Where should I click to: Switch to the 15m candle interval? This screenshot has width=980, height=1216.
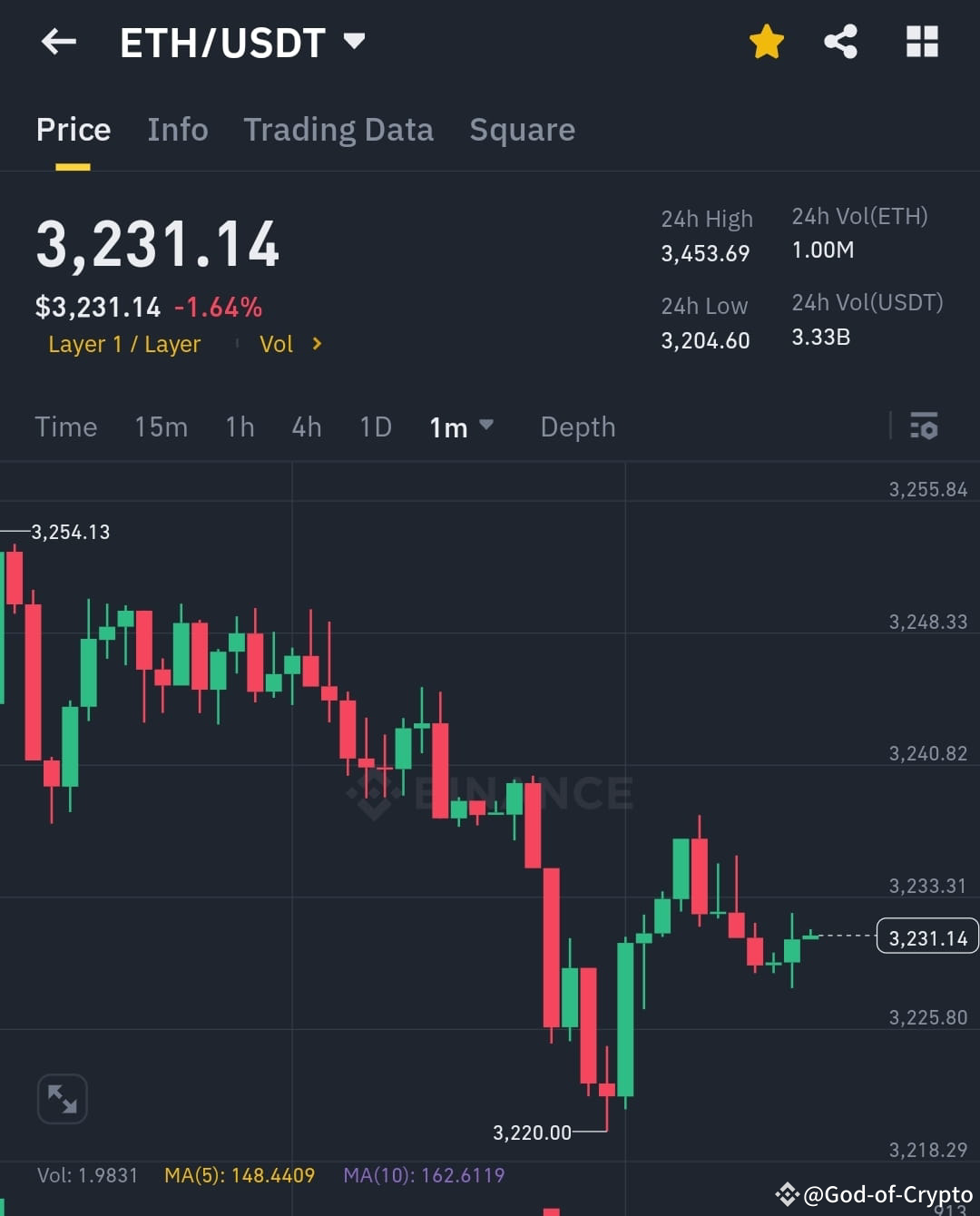pyautogui.click(x=161, y=427)
